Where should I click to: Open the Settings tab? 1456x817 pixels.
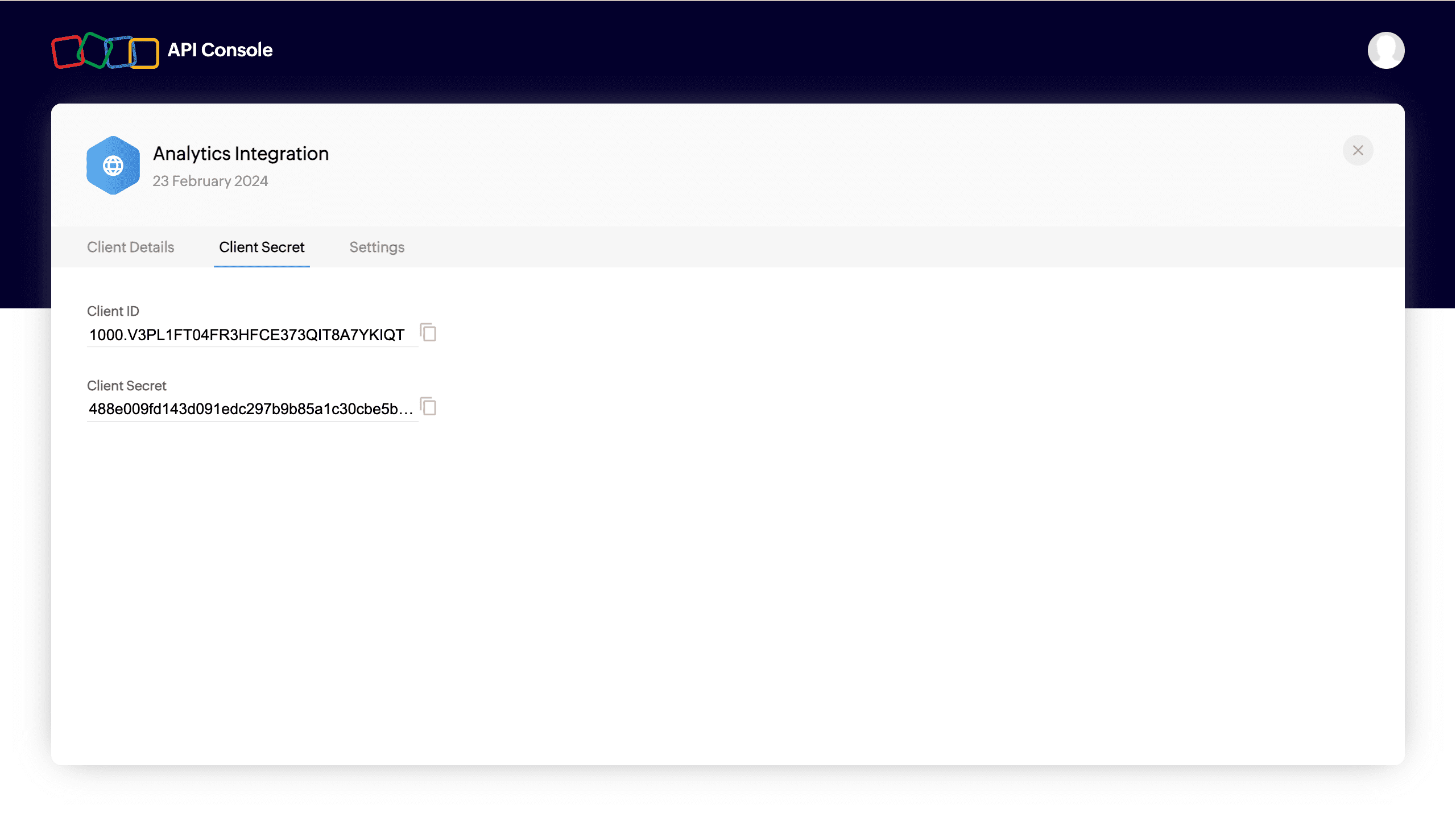(x=377, y=247)
